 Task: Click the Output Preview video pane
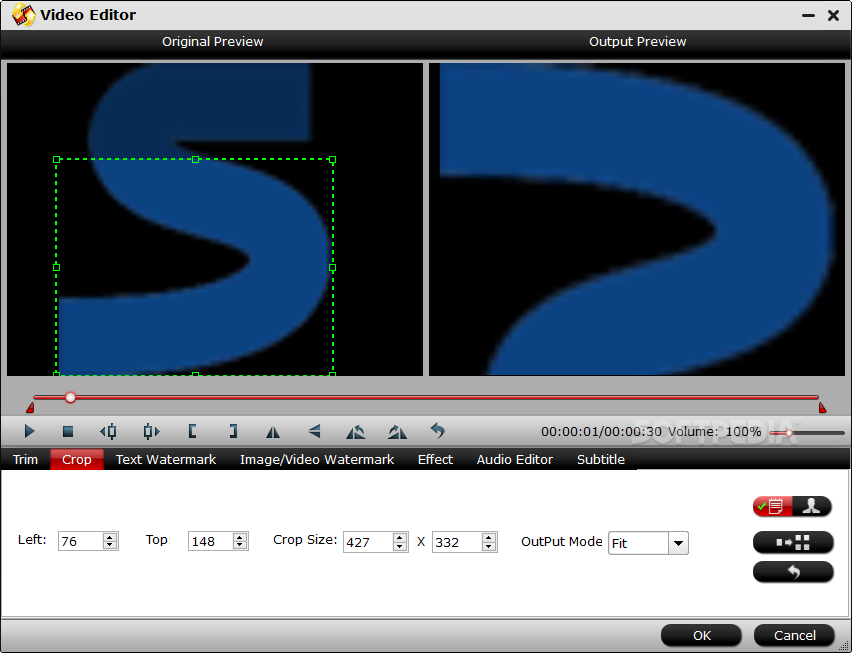pos(637,219)
